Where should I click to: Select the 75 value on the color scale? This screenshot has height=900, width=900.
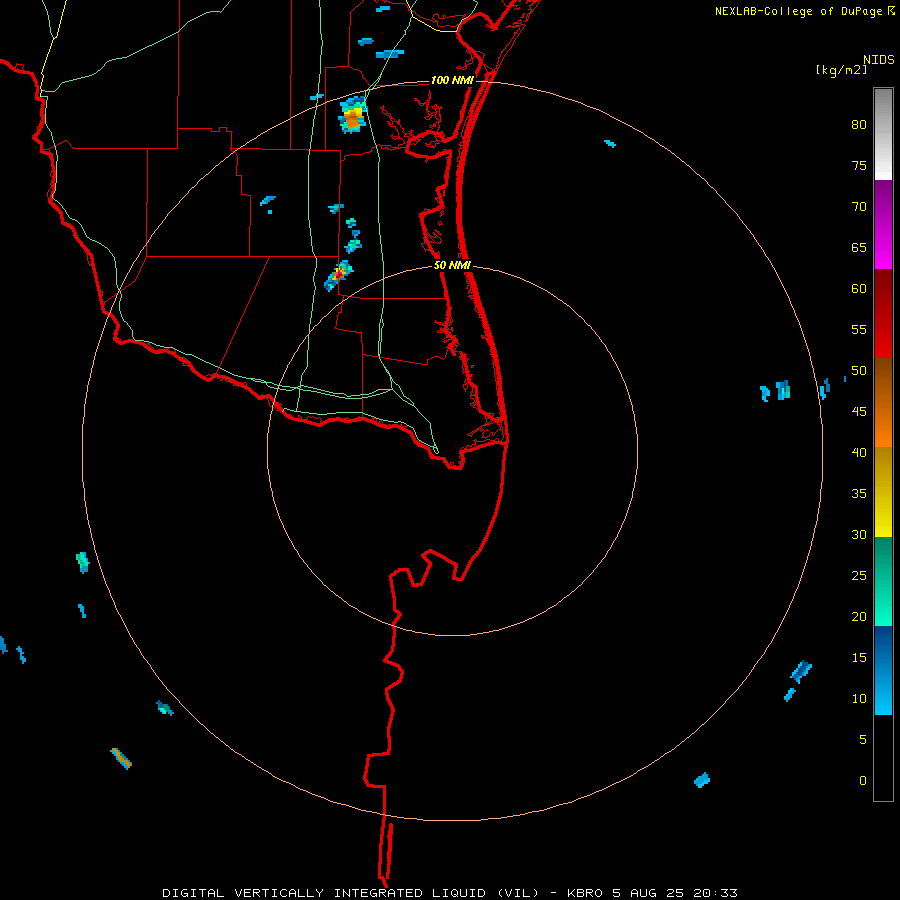coord(859,165)
